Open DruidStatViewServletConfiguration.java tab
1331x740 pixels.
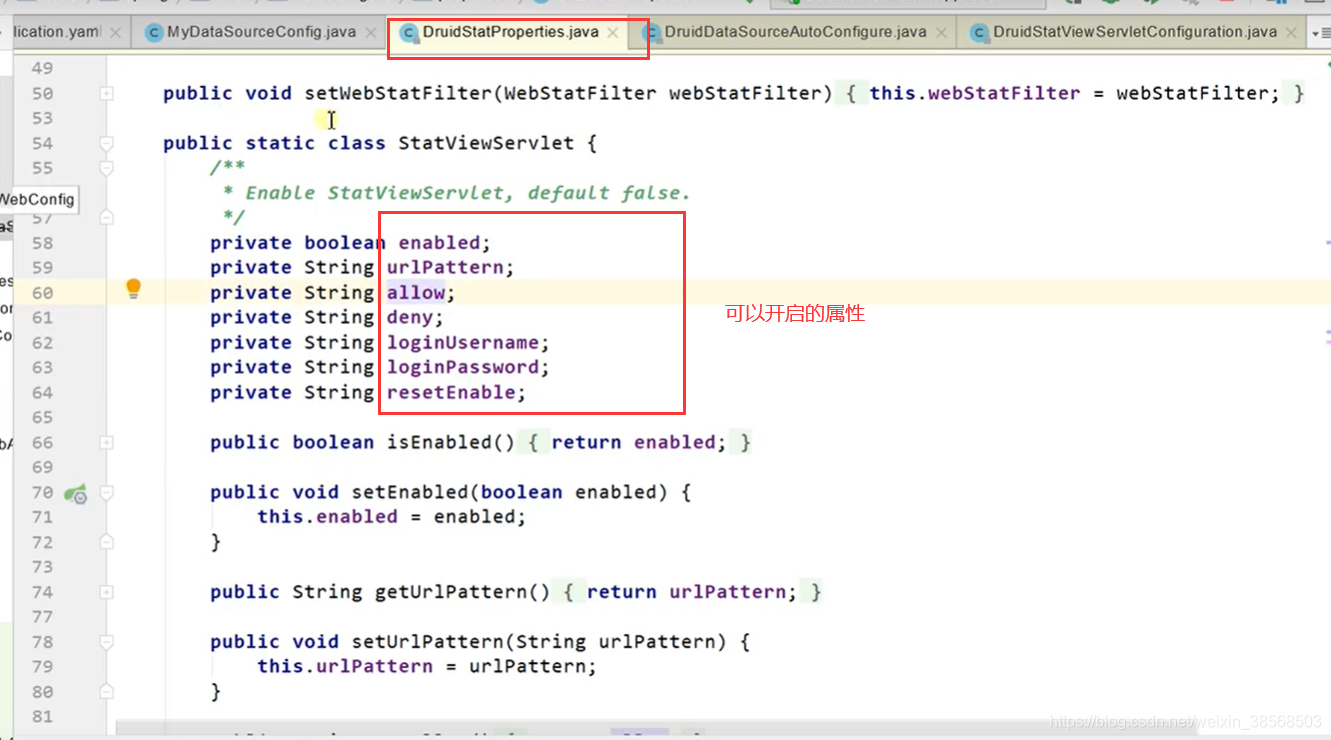point(1134,32)
